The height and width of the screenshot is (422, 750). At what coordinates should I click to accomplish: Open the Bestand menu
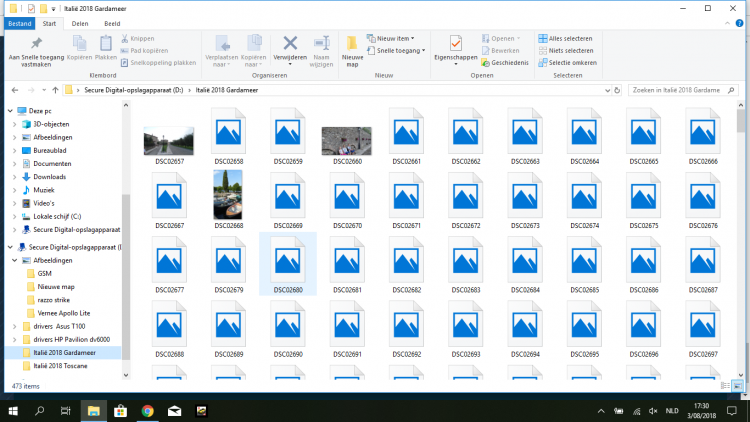[19, 21]
